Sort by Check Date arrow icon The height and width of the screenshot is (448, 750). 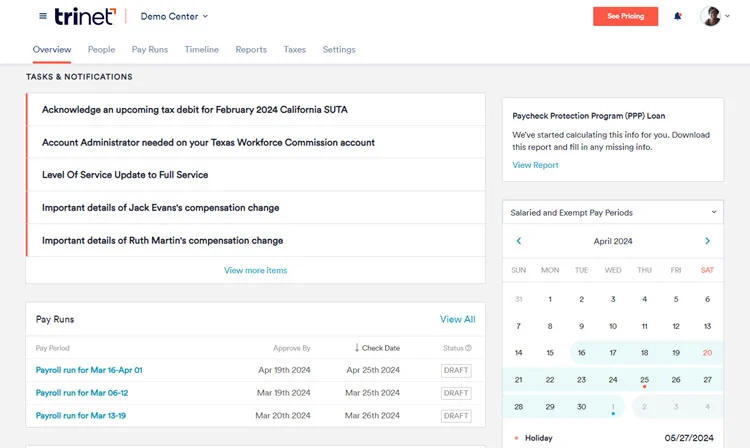tap(357, 348)
